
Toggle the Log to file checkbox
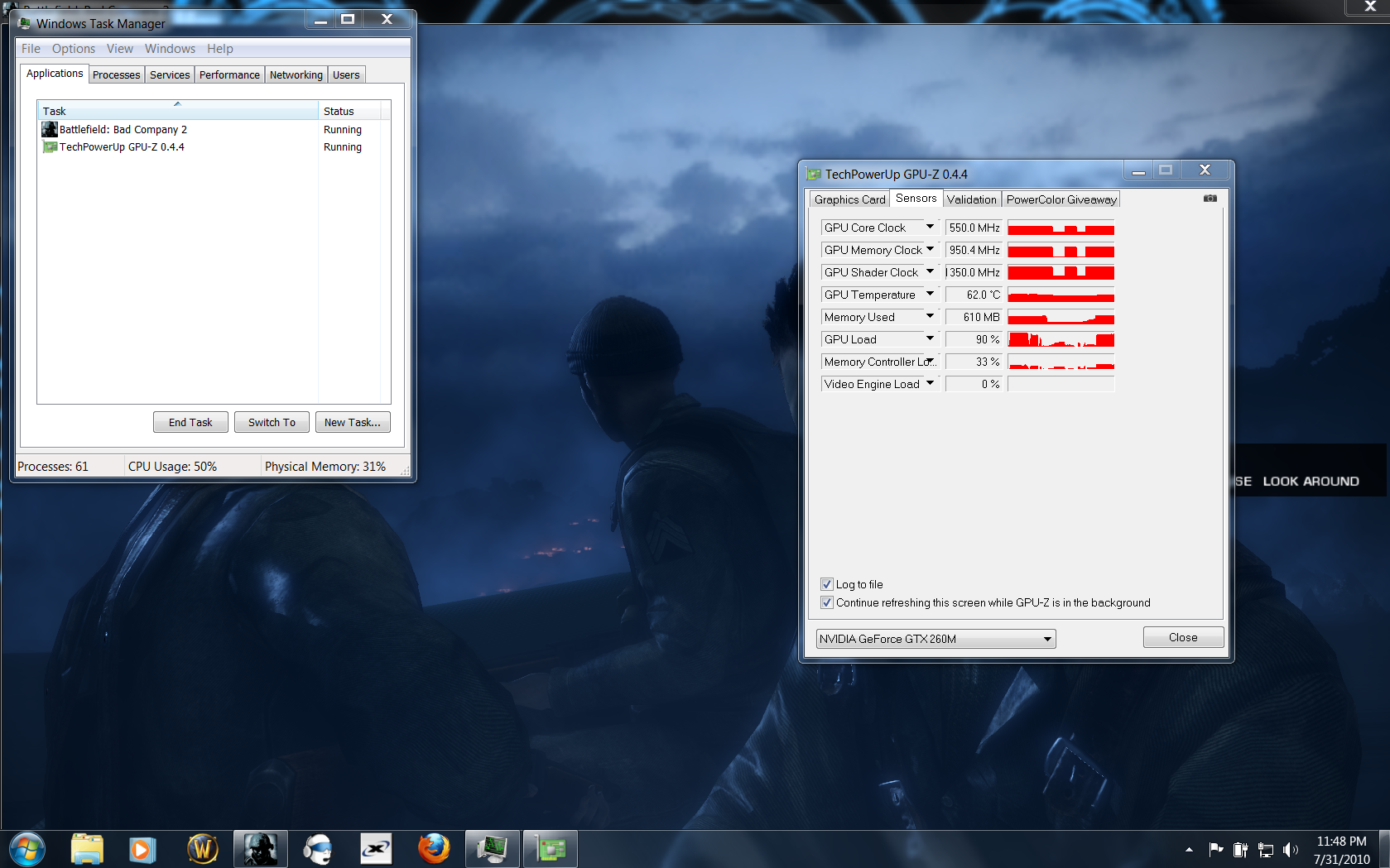point(826,584)
